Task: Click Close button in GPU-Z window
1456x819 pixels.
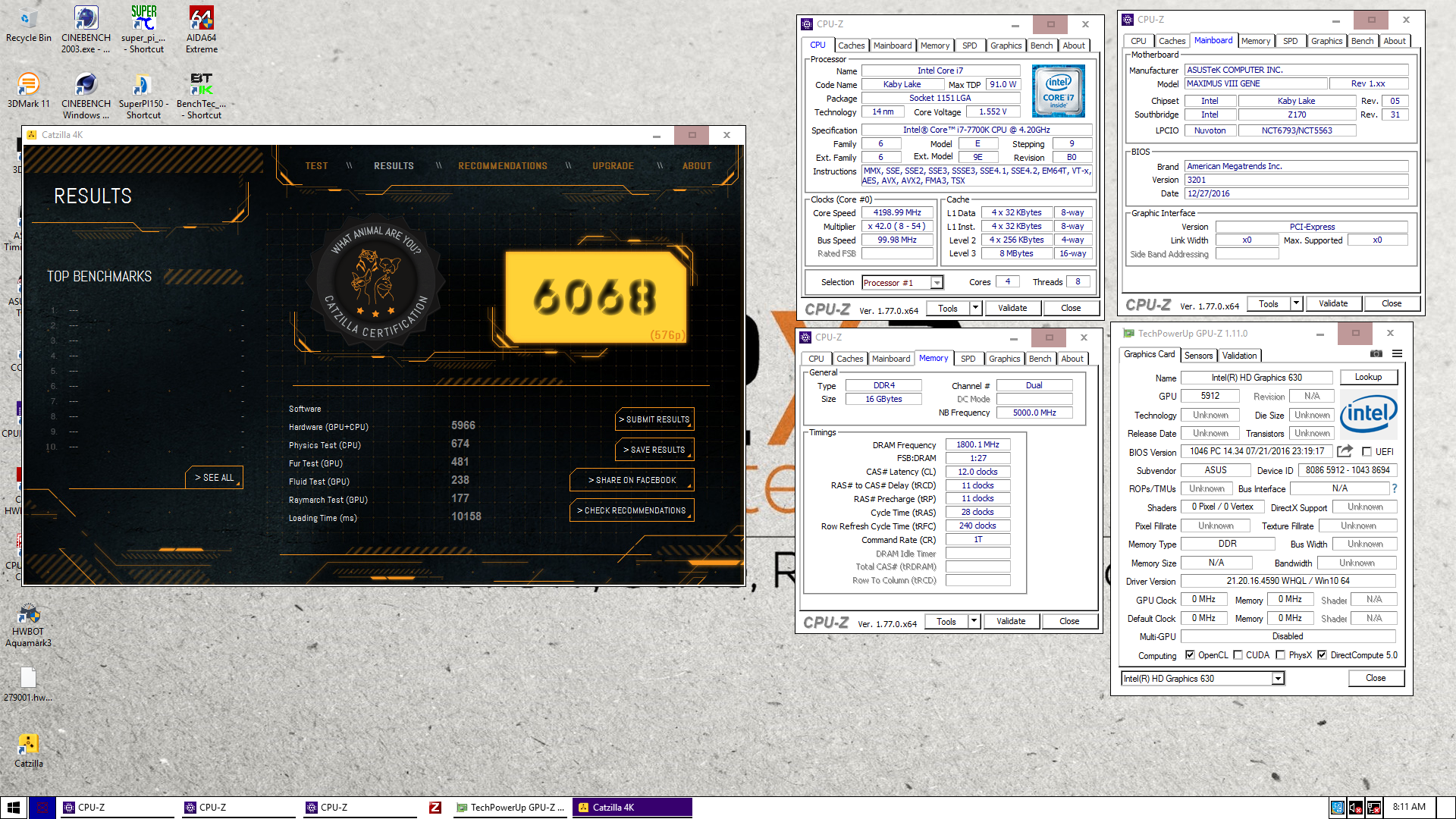Action: [x=1376, y=678]
